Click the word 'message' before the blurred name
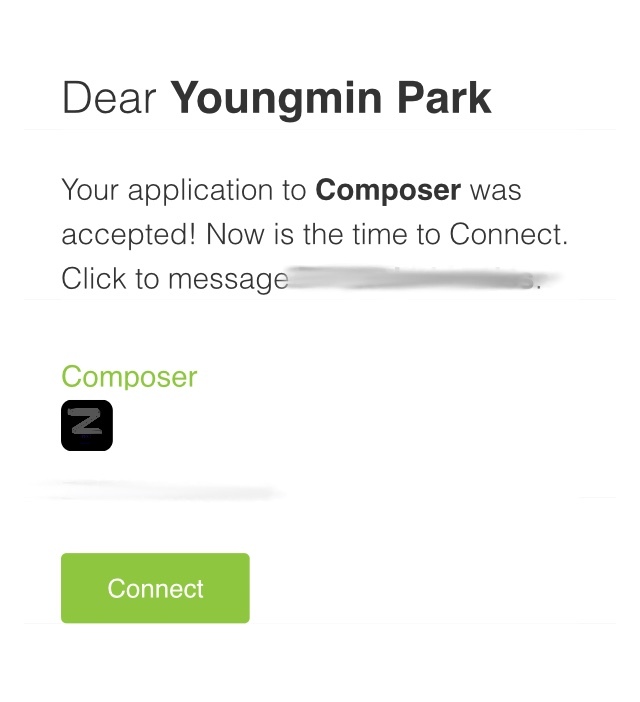 click(228, 281)
